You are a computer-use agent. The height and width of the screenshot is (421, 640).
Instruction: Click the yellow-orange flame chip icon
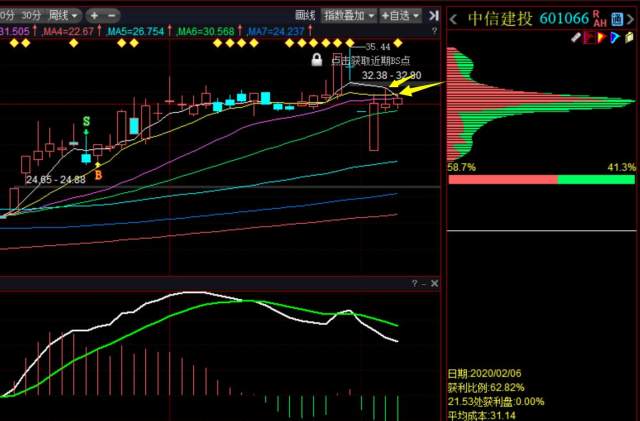tap(603, 38)
